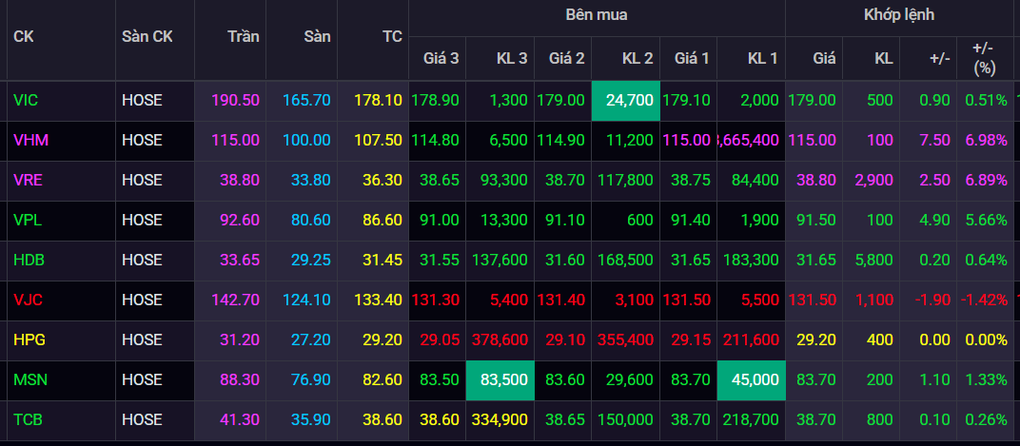Click VHM percent change 6.98%
Screen dimensions: 1020x446
[x=986, y=140]
